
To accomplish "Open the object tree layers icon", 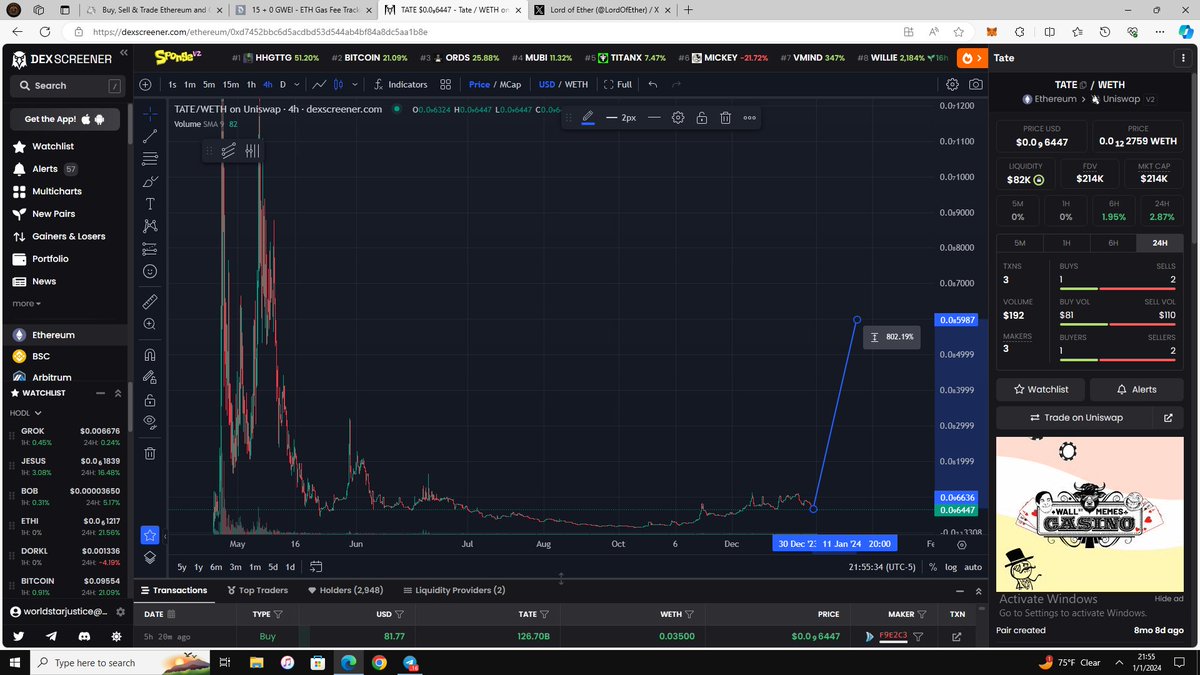I will click(150, 557).
